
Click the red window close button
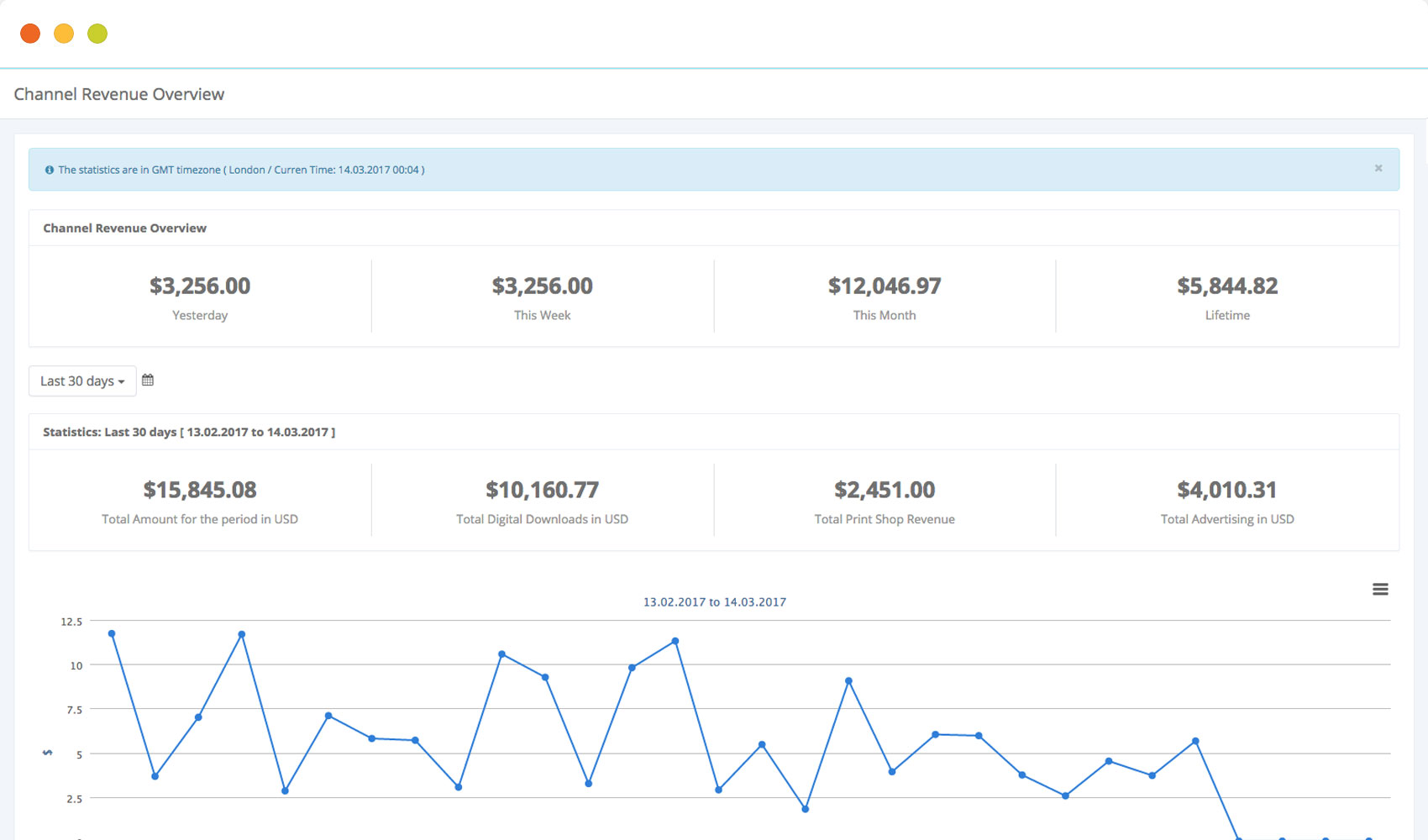(30, 34)
